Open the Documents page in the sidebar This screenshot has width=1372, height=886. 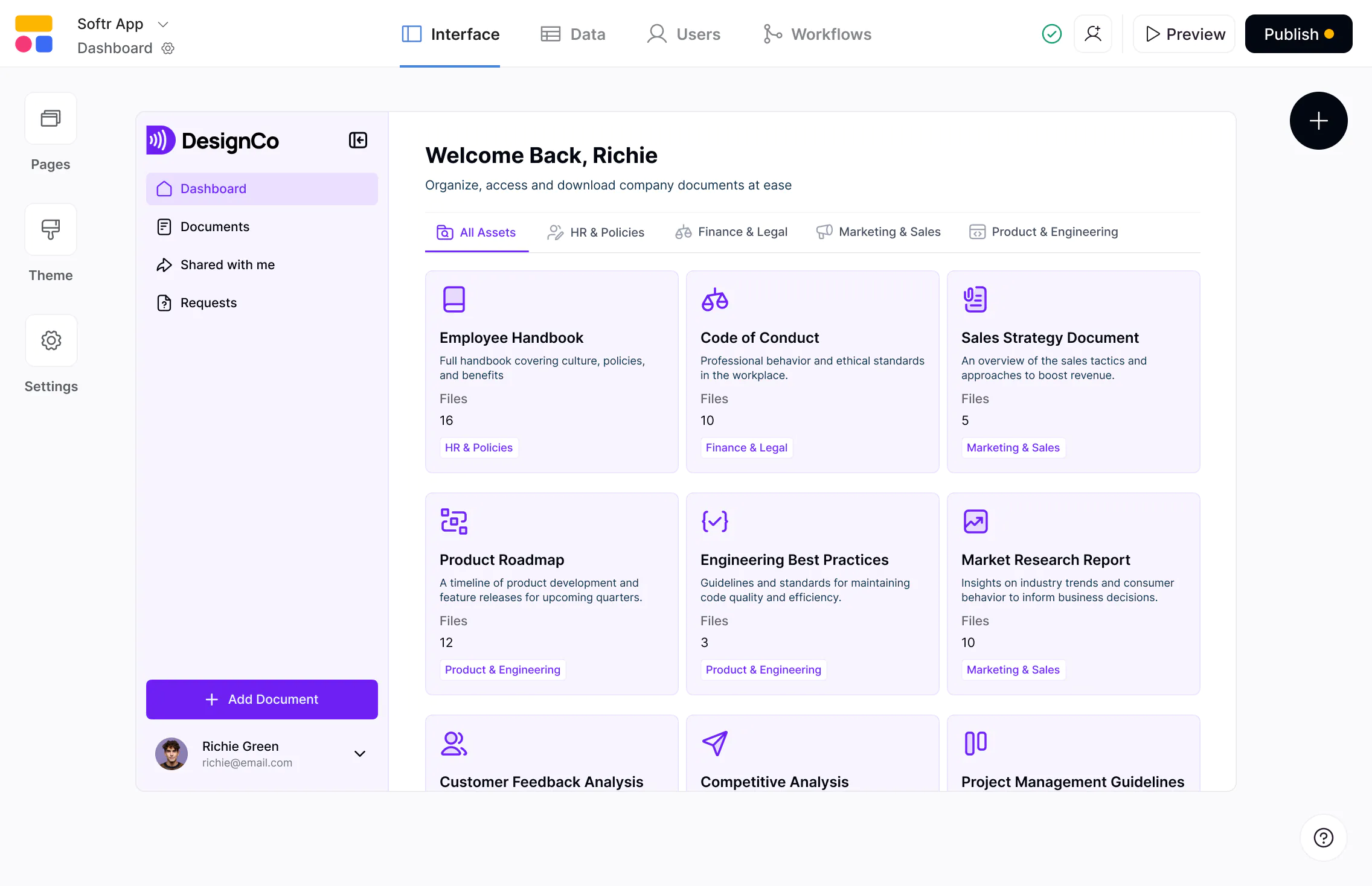pyautogui.click(x=214, y=226)
